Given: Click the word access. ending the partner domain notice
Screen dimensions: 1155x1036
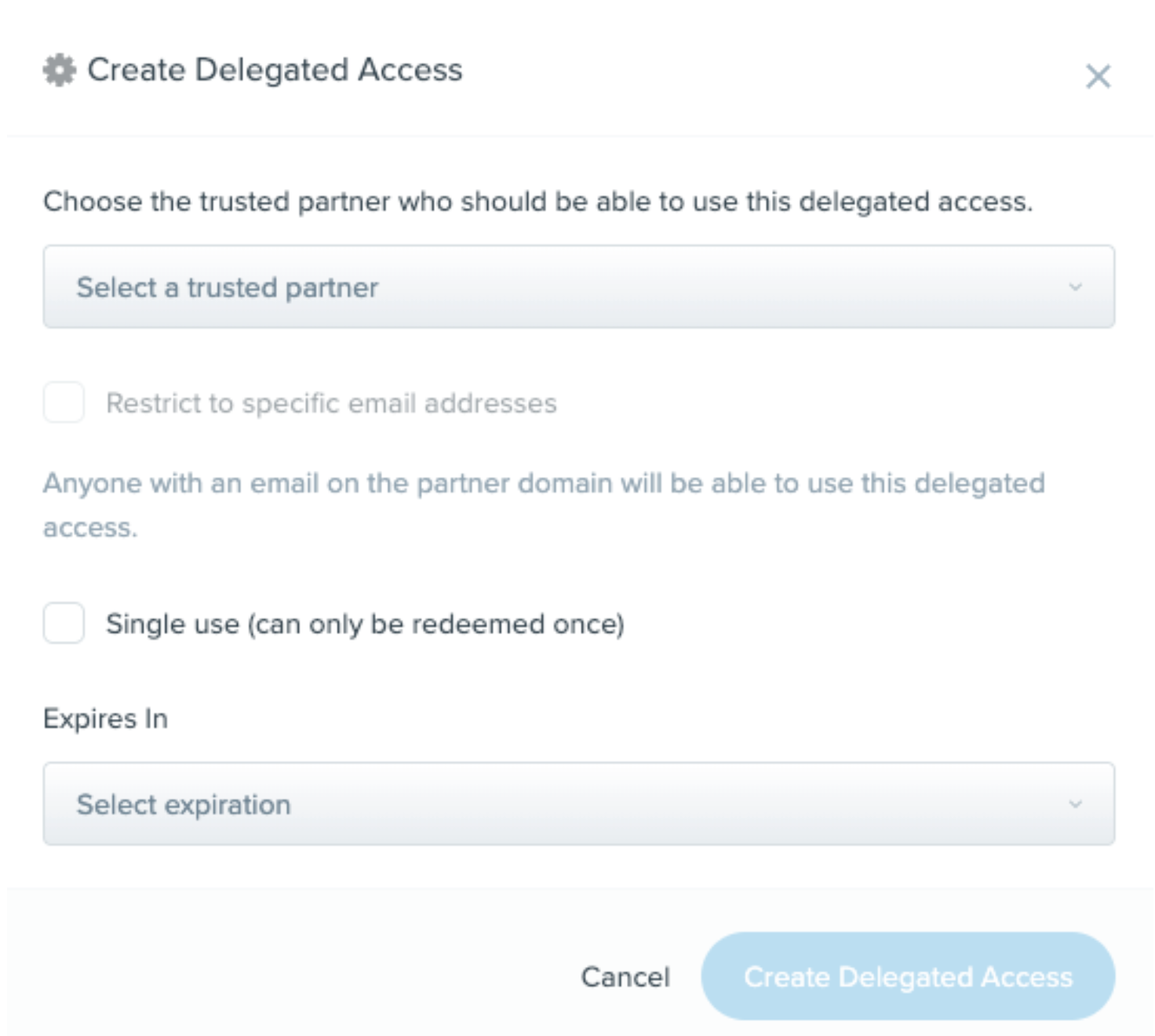Looking at the screenshot, I should (x=90, y=528).
